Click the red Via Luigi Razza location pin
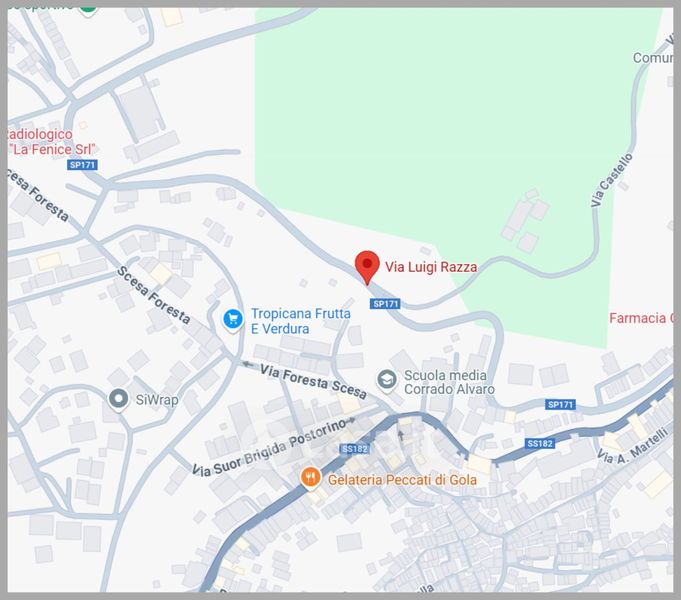 coord(367,267)
